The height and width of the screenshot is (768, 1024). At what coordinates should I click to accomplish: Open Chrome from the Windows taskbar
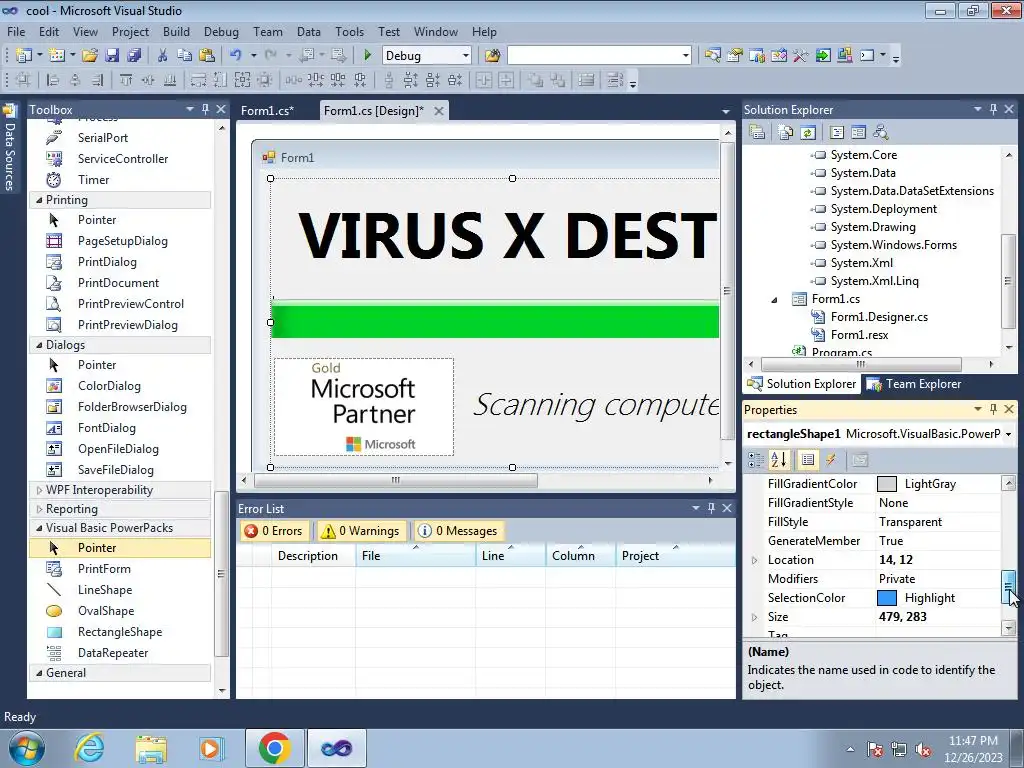tap(274, 748)
